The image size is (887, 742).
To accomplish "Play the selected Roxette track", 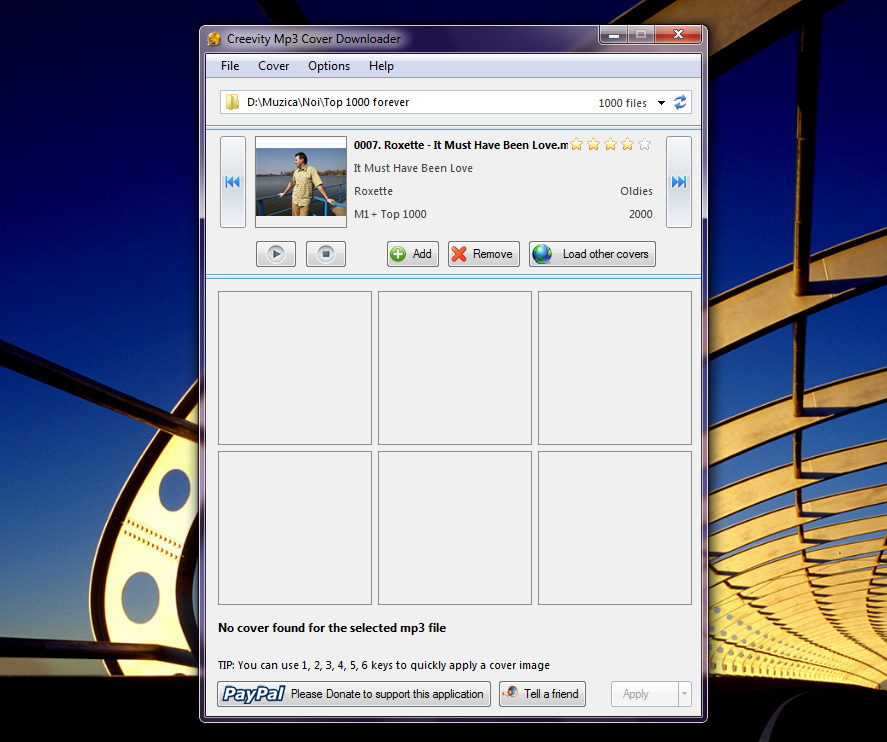I will 275,254.
